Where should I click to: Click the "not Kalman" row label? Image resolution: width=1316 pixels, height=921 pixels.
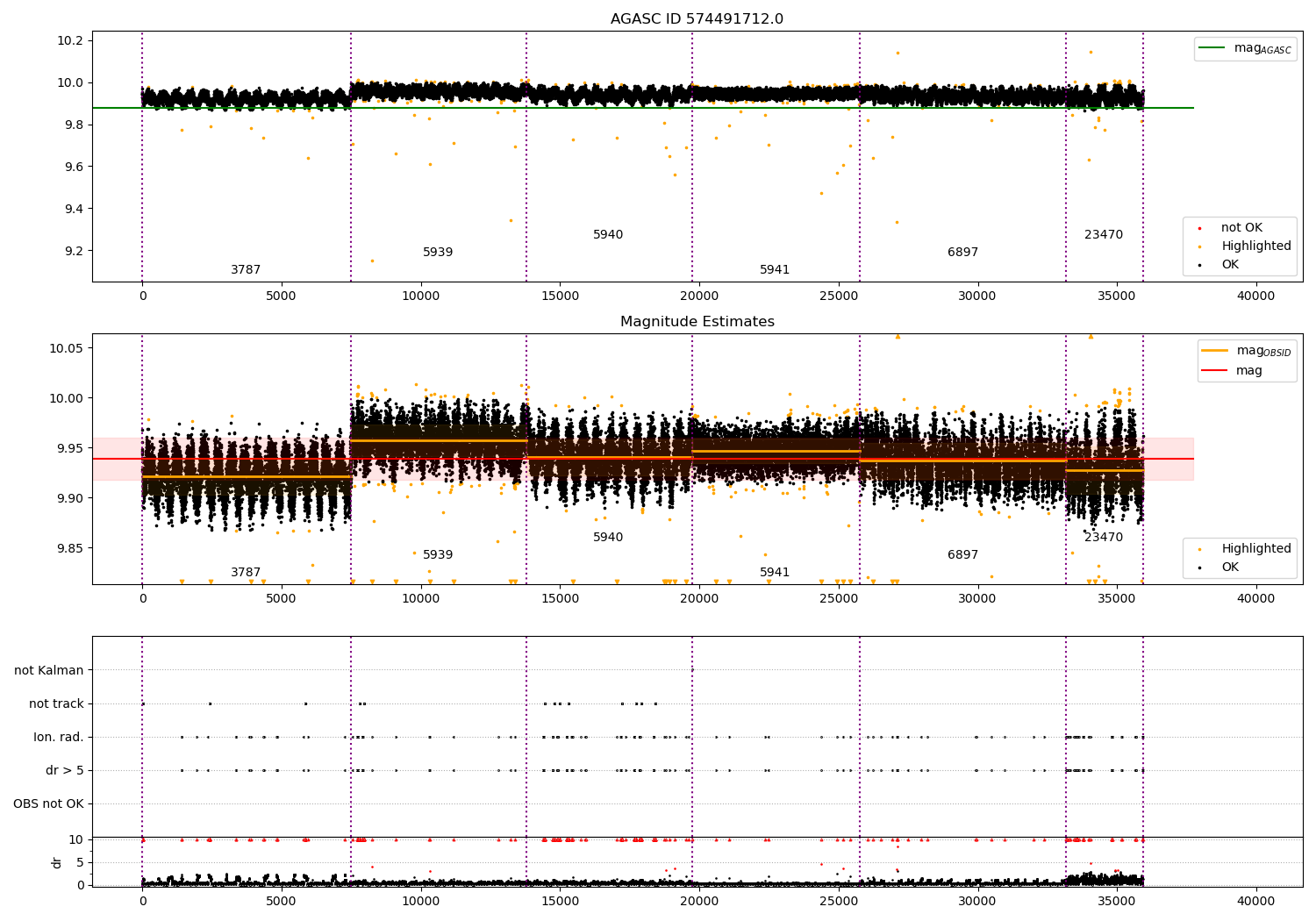pyautogui.click(x=49, y=670)
